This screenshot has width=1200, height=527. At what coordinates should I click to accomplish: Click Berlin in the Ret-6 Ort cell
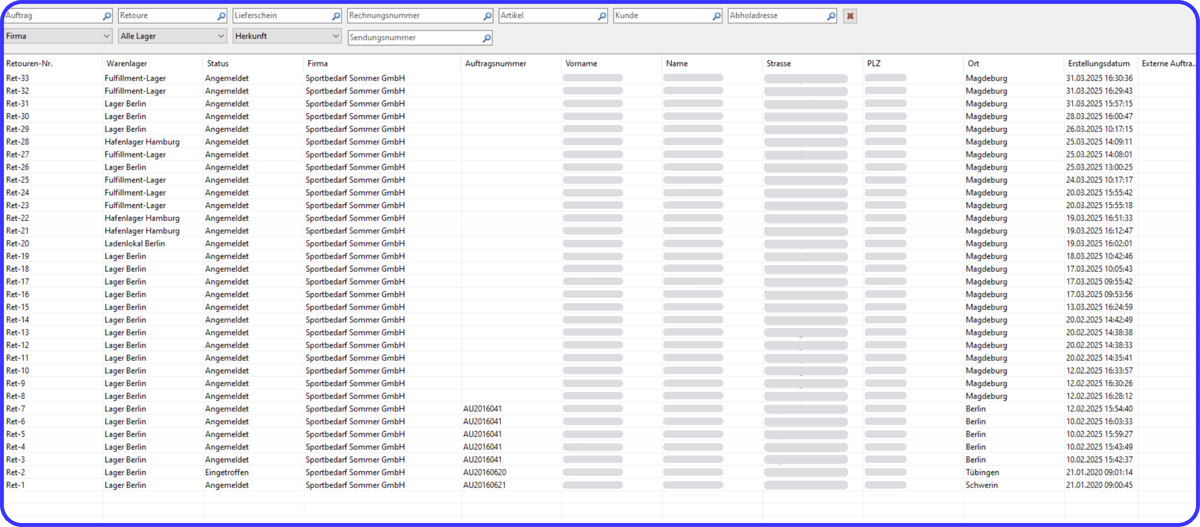pos(976,421)
